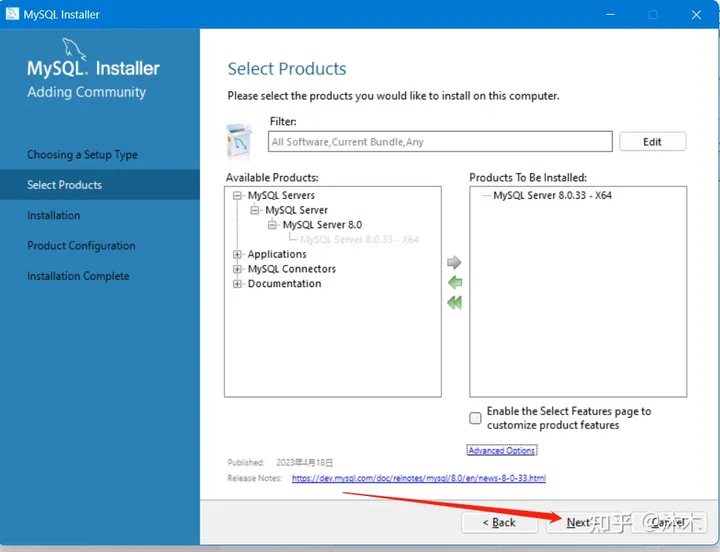
Task: Expand the Applications tree node
Action: 237,254
